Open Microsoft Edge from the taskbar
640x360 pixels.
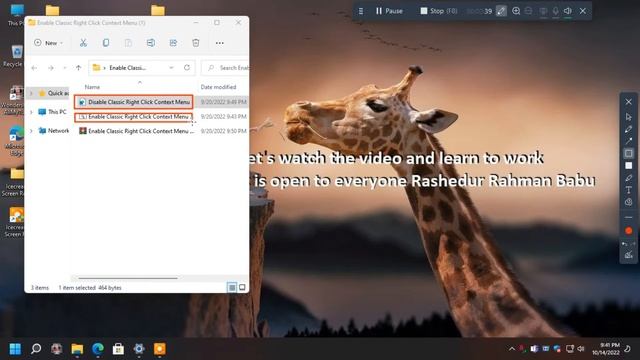coord(98,349)
